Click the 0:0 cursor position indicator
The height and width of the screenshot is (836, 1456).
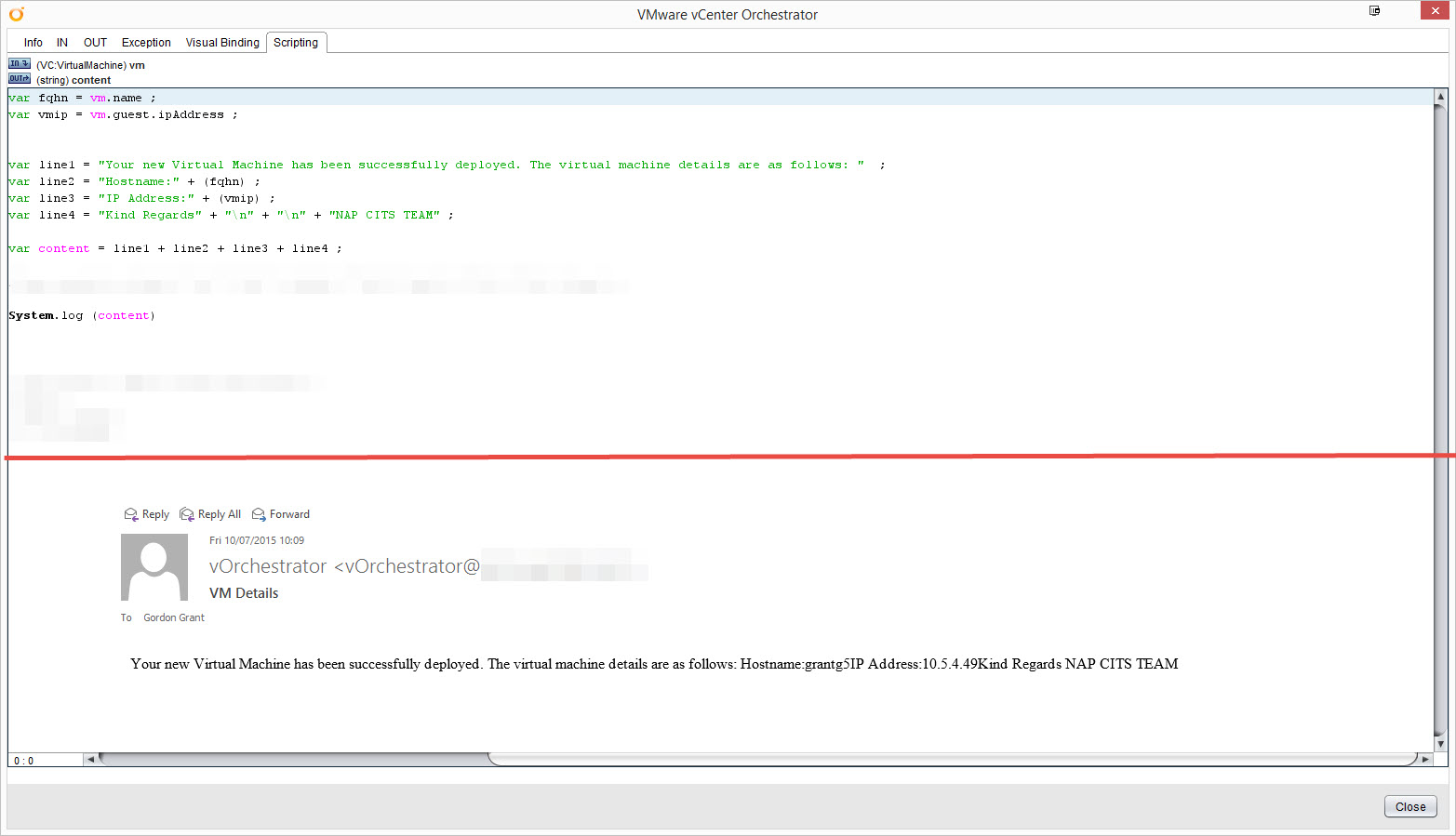tap(23, 760)
